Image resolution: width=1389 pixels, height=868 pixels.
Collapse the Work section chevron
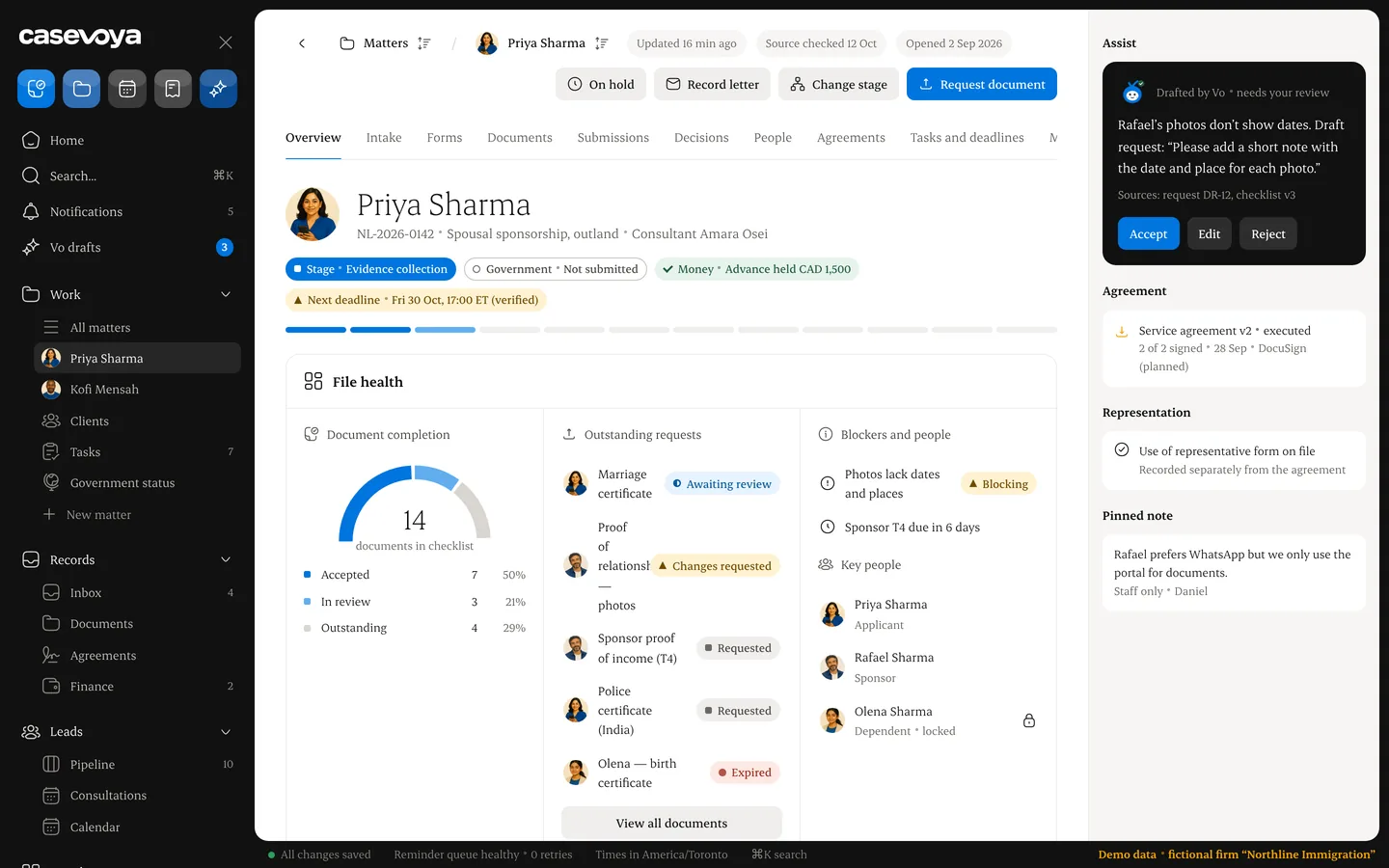point(226,294)
